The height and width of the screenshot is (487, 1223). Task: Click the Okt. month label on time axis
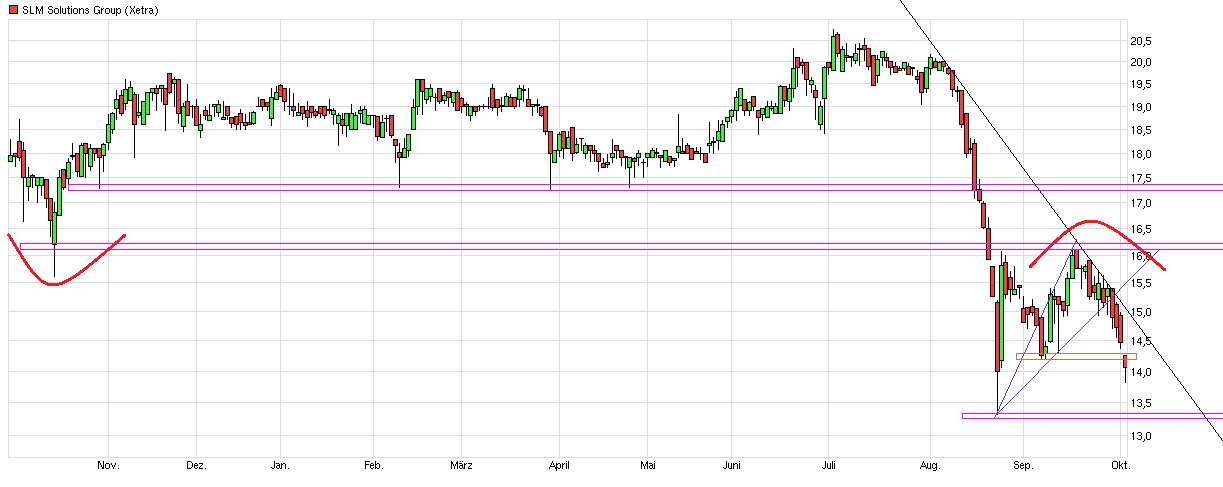1121,466
